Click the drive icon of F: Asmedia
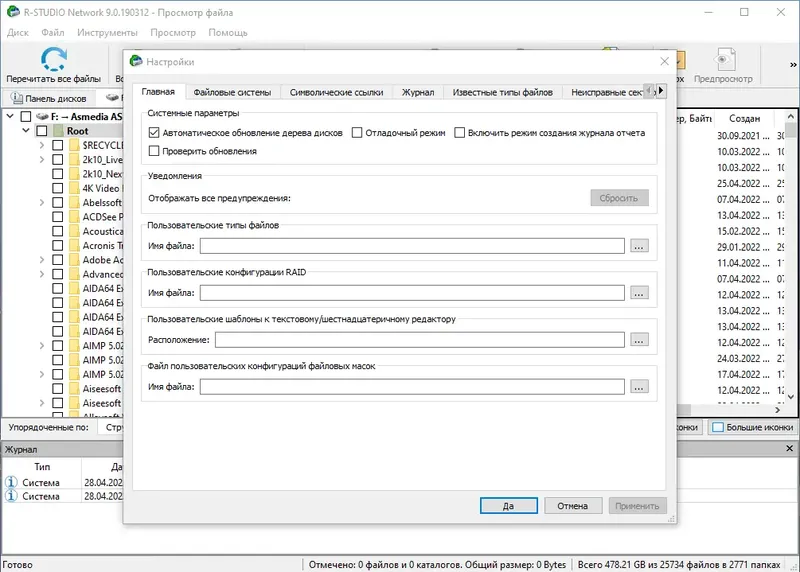Image resolution: width=800 pixels, height=572 pixels. 42,117
